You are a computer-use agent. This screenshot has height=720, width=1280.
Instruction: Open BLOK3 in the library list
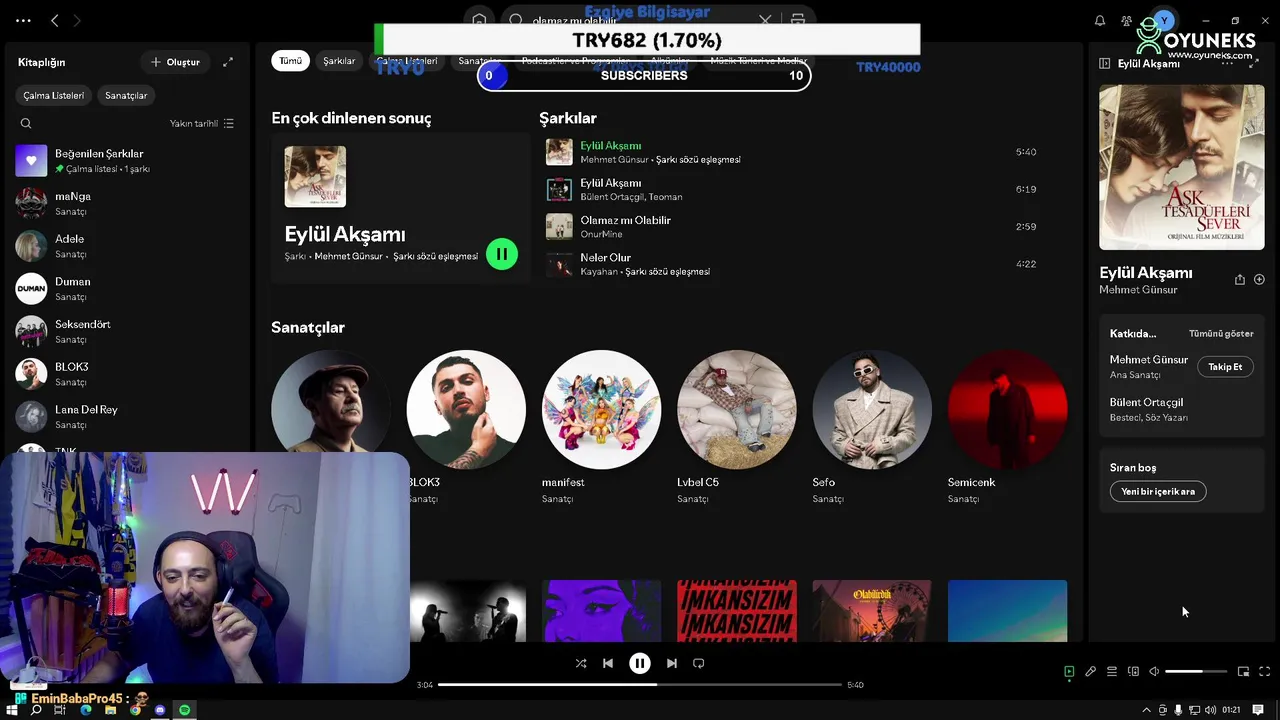click(x=127, y=374)
